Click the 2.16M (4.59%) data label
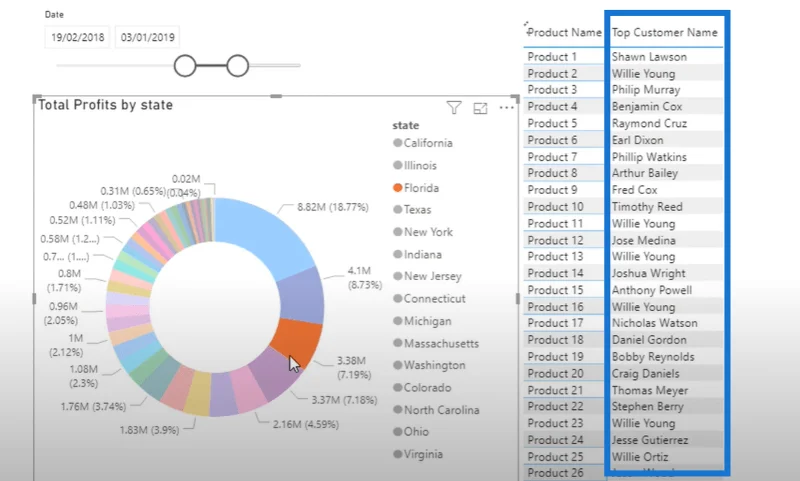Viewport: 800px width, 481px height. [306, 424]
